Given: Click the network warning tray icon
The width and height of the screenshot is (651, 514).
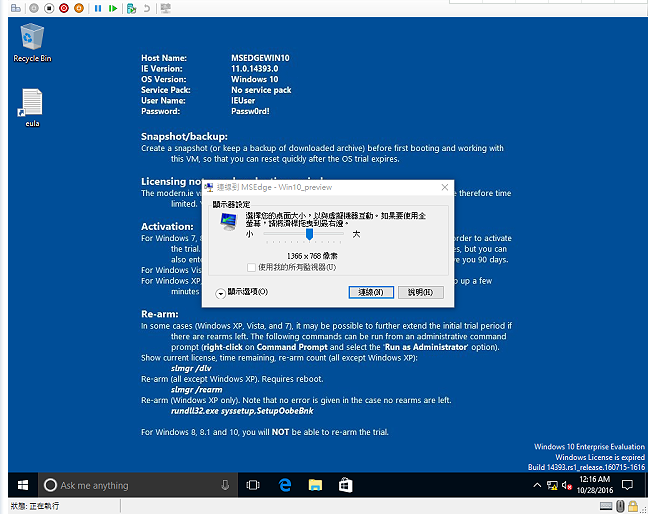Looking at the screenshot, I should (552, 485).
